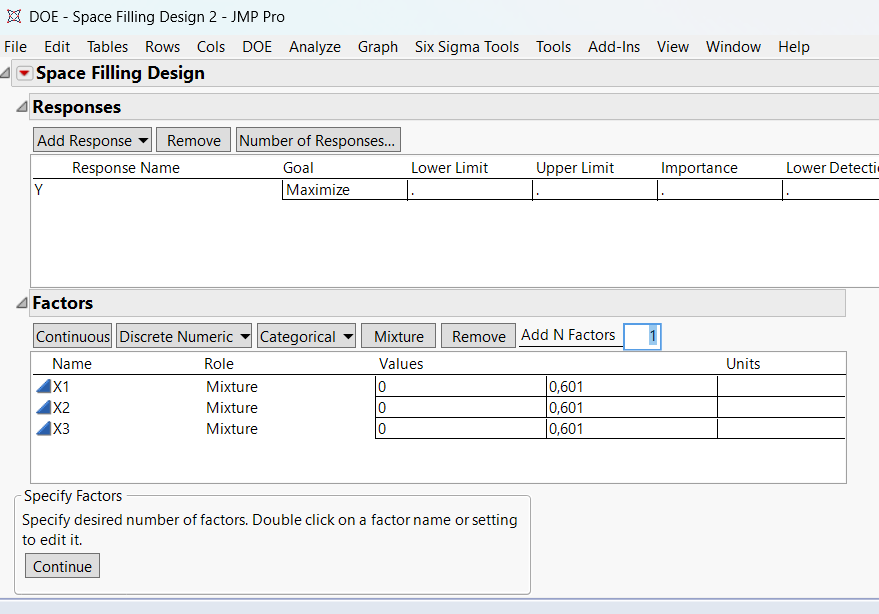Click the Number of Responses button
Screen dimensions: 879x614
click(x=317, y=141)
